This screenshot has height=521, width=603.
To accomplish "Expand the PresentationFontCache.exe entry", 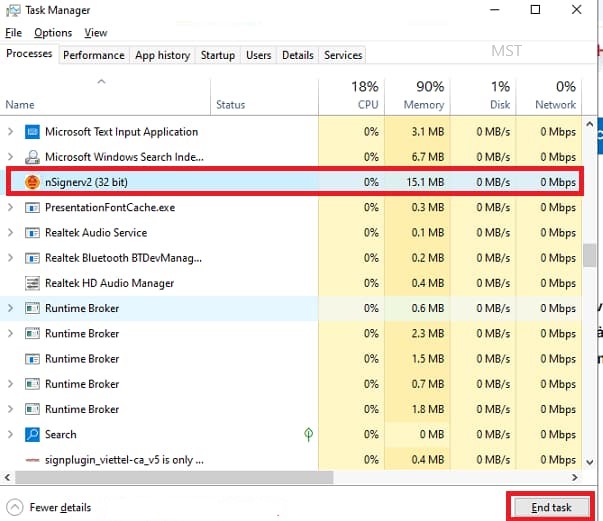I will tap(10, 208).
